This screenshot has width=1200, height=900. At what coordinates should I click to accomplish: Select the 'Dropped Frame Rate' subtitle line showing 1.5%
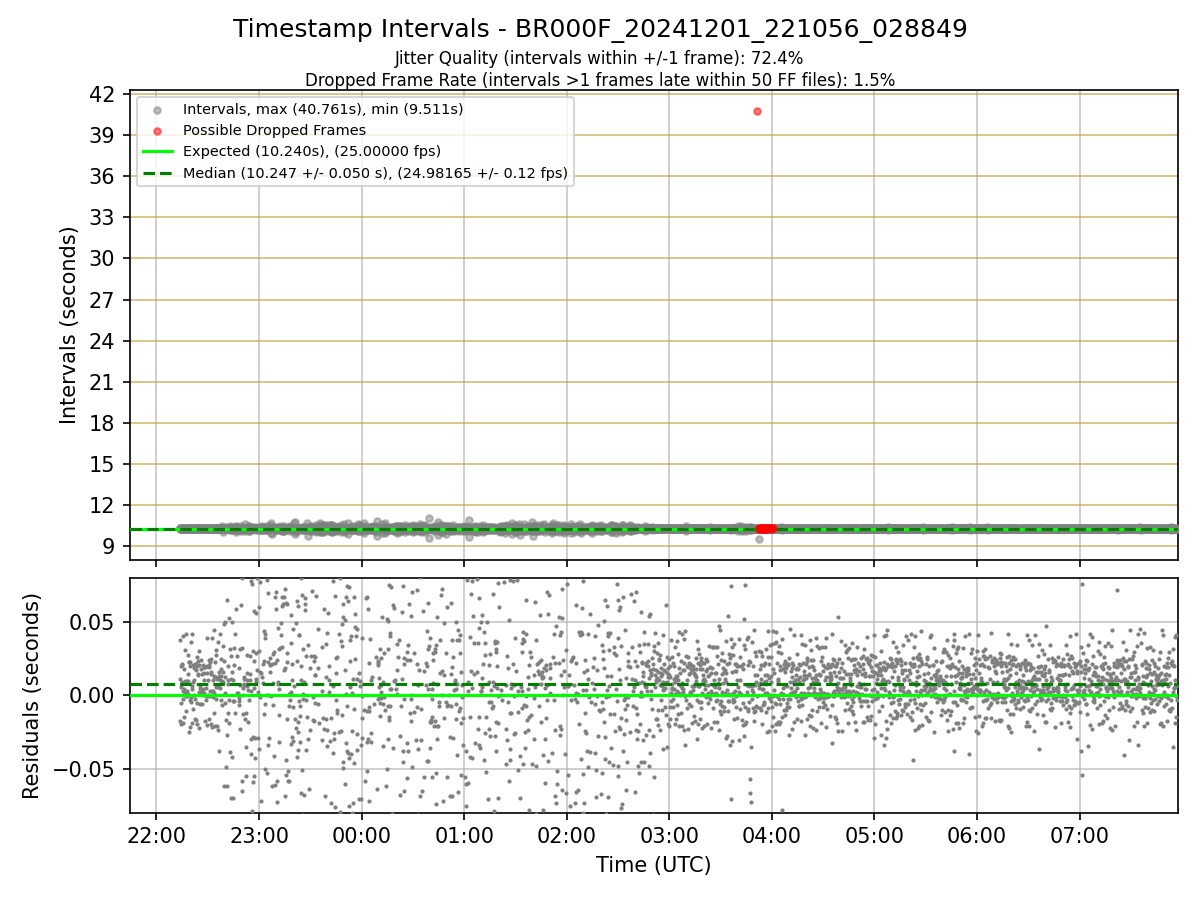click(600, 80)
